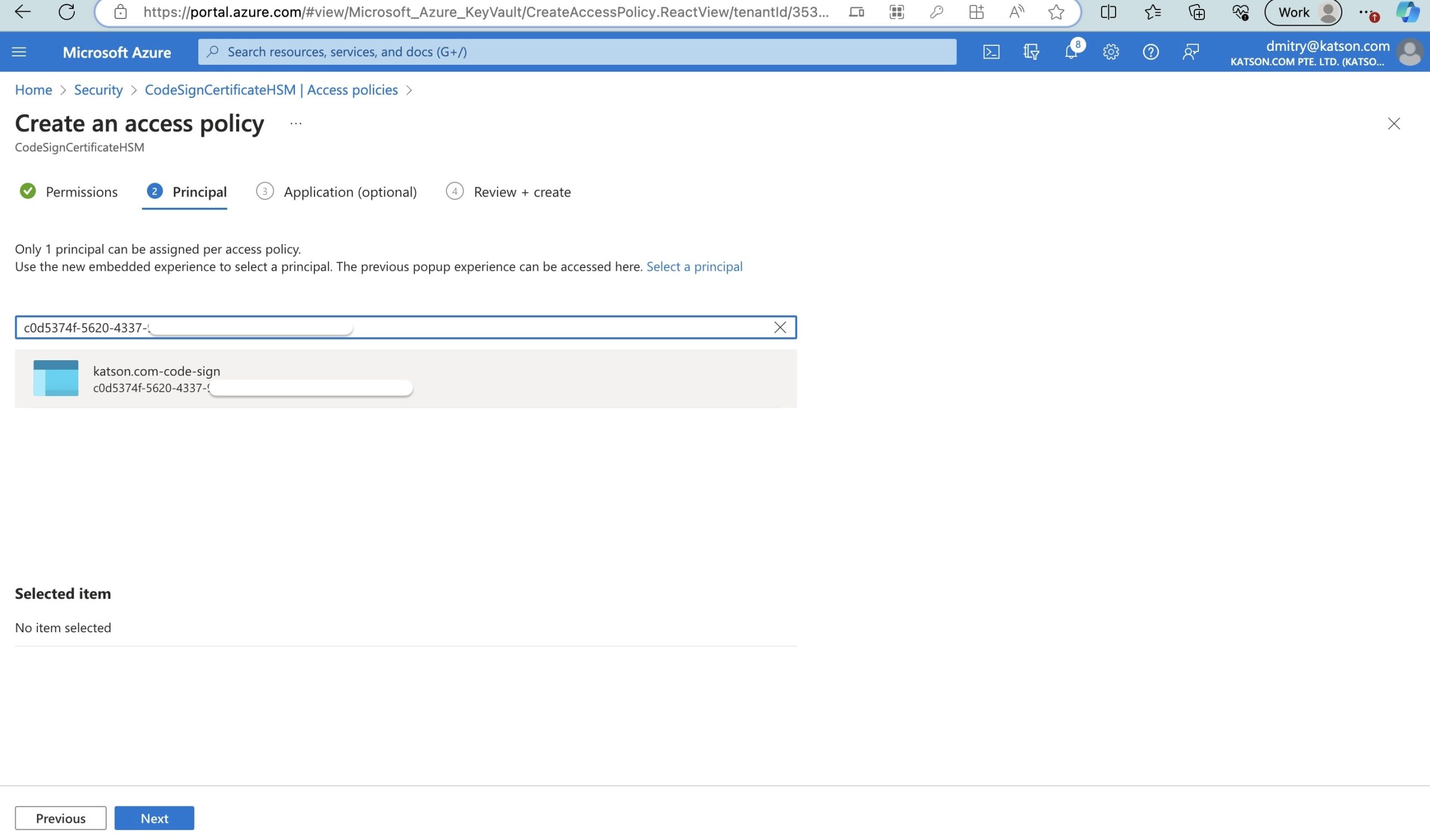
Task: Click the Next button
Action: tap(154, 818)
